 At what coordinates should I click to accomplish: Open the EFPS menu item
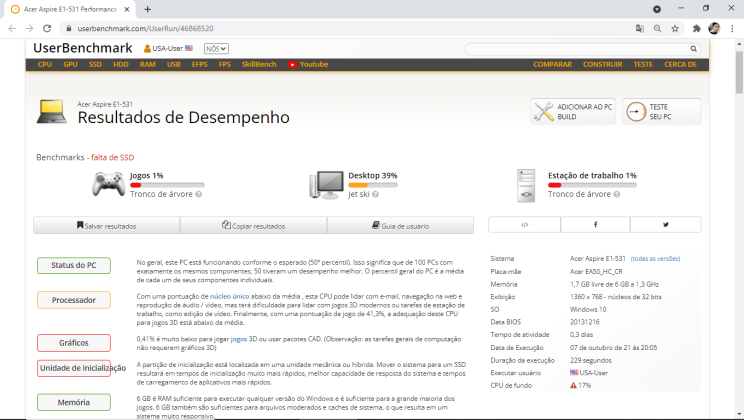pyautogui.click(x=200, y=65)
